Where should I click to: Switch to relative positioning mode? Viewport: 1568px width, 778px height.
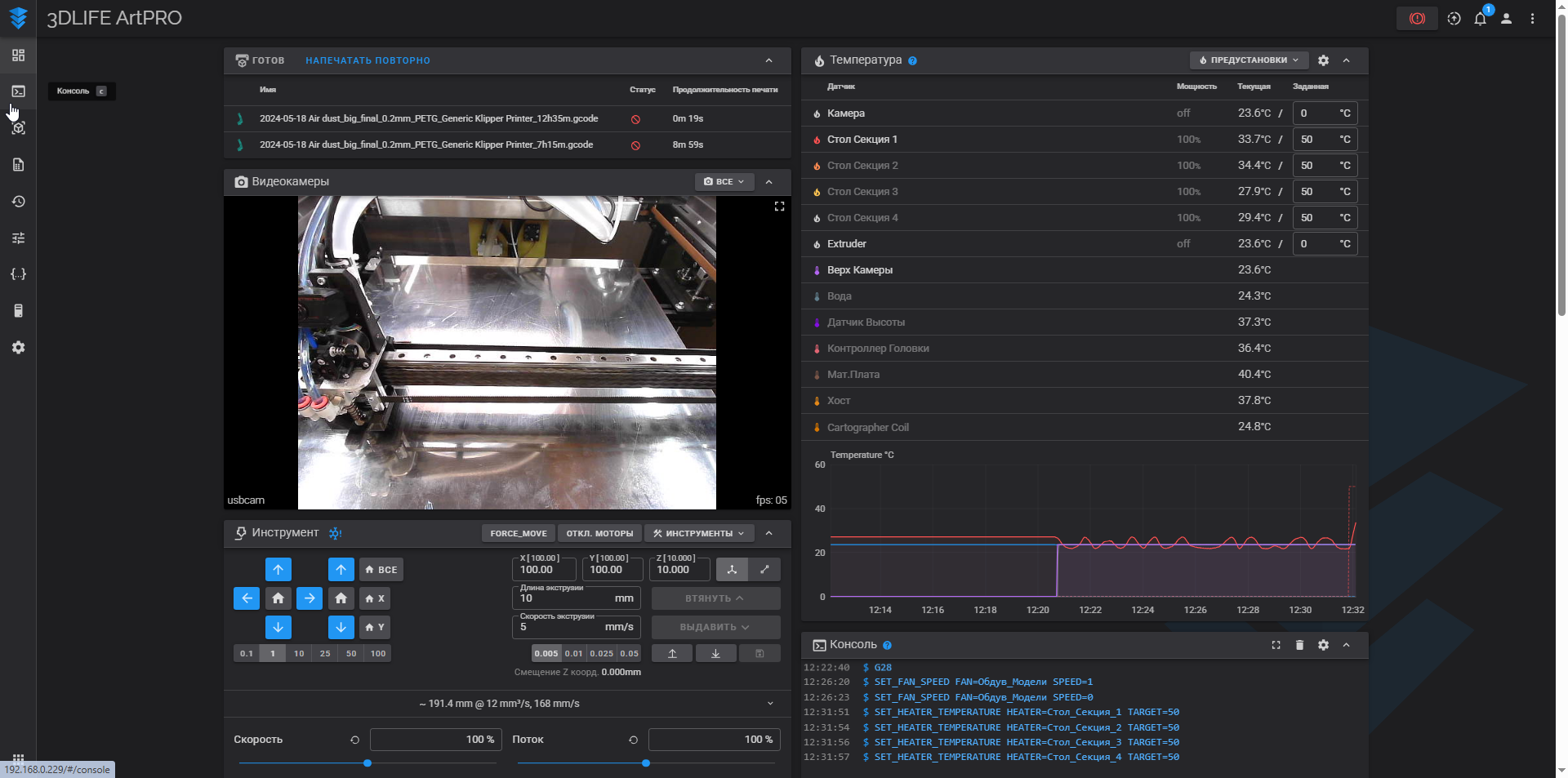point(764,569)
